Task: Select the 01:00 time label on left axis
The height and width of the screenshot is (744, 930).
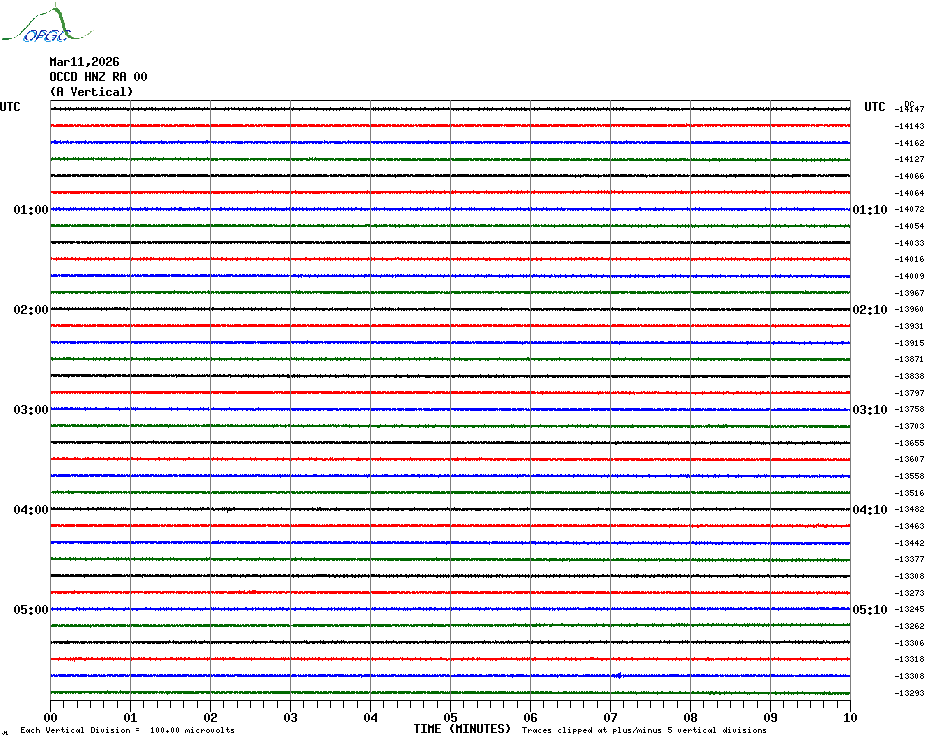Action: click(x=30, y=210)
